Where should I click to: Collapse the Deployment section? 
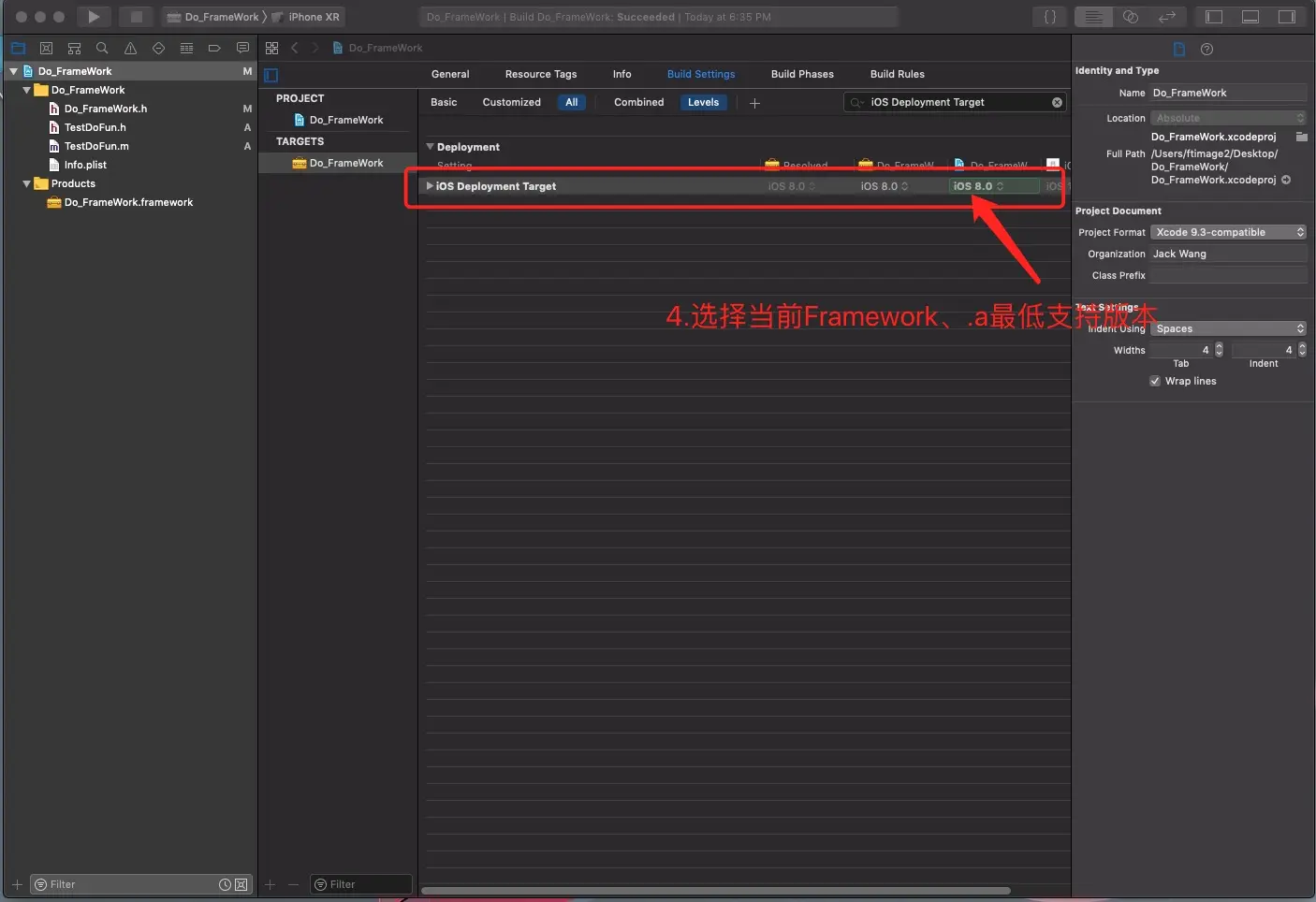click(x=431, y=147)
